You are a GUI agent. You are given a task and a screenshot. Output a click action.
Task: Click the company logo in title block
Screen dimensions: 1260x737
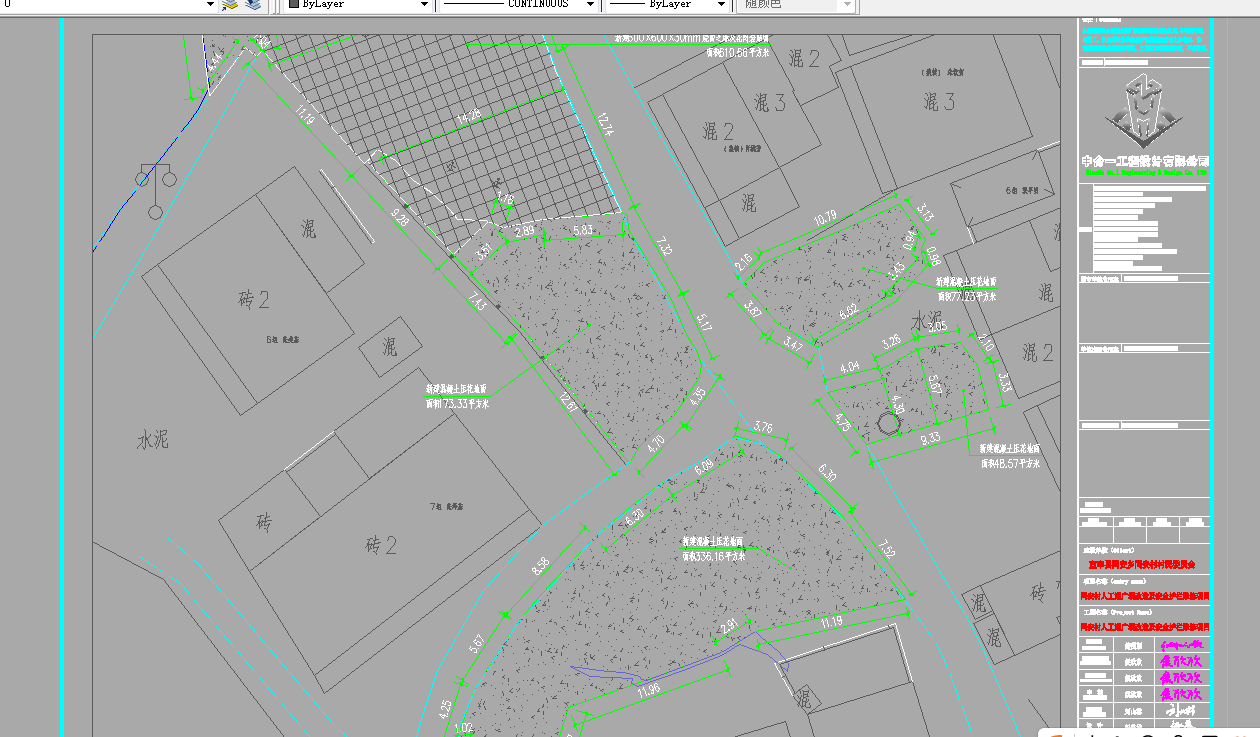point(1145,113)
